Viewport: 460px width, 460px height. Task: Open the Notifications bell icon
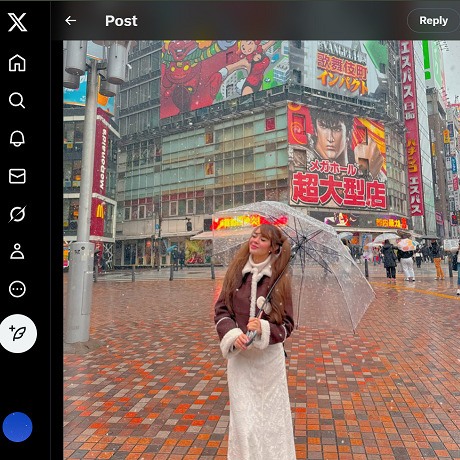pyautogui.click(x=17, y=138)
